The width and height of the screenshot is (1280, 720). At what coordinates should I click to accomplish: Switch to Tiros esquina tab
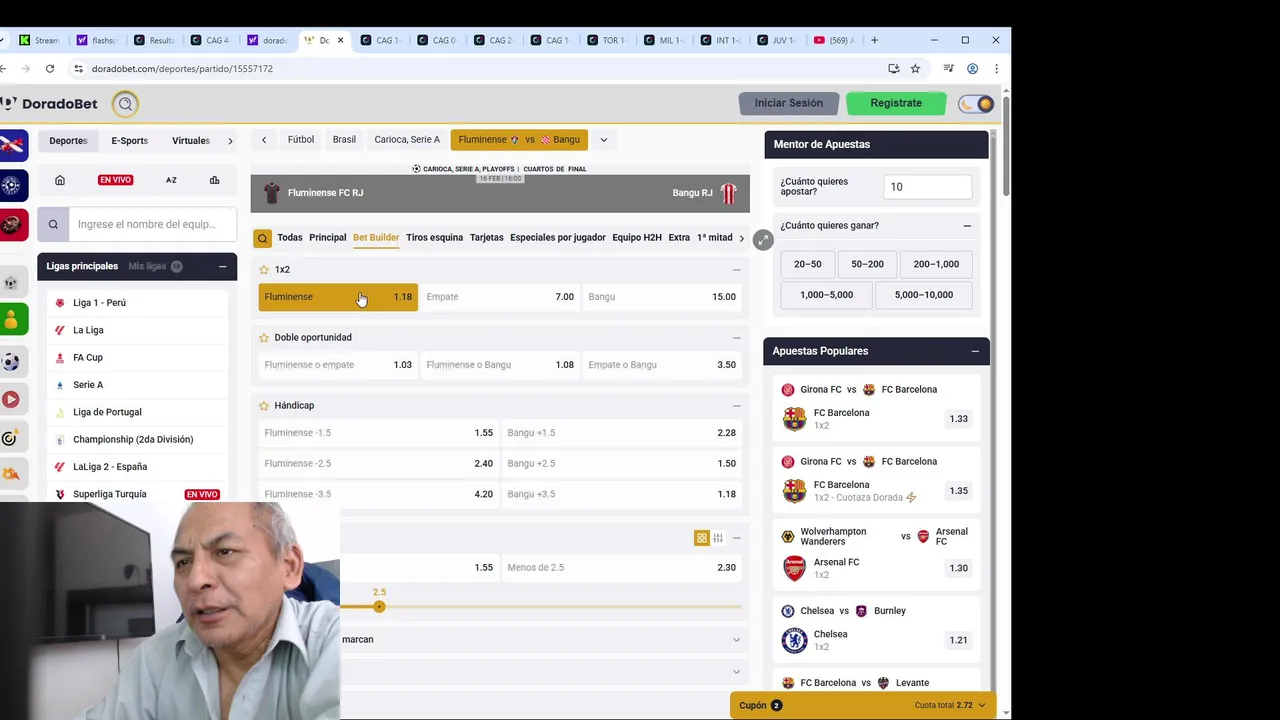click(x=434, y=238)
